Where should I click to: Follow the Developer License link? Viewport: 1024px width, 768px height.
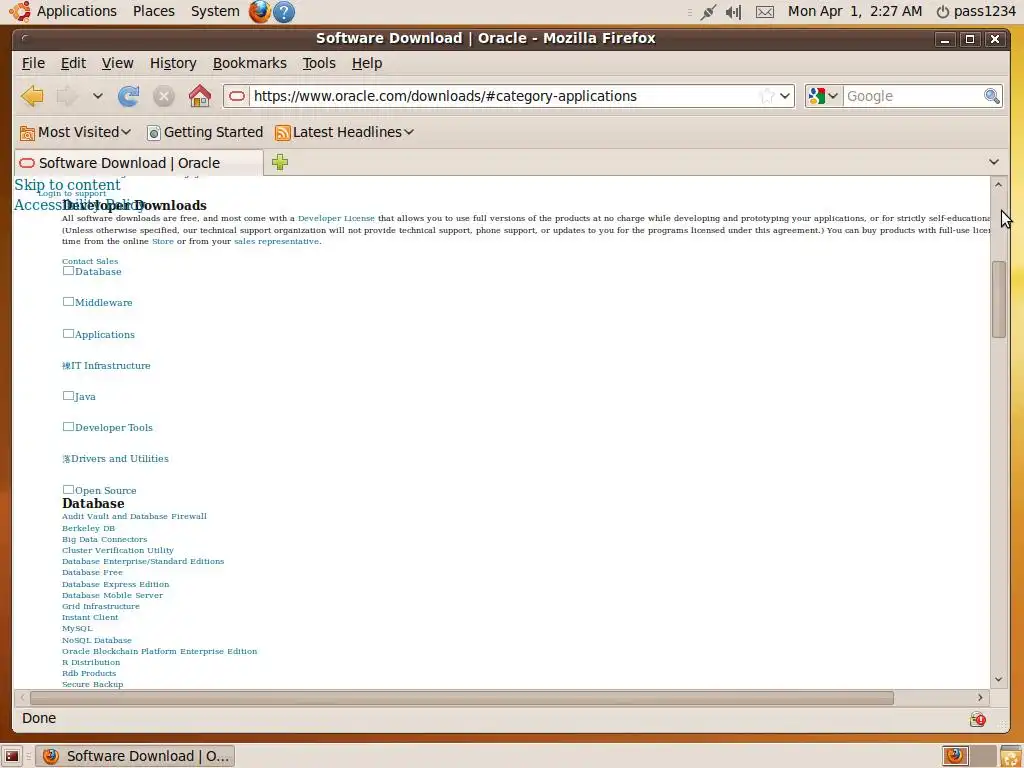click(x=336, y=218)
